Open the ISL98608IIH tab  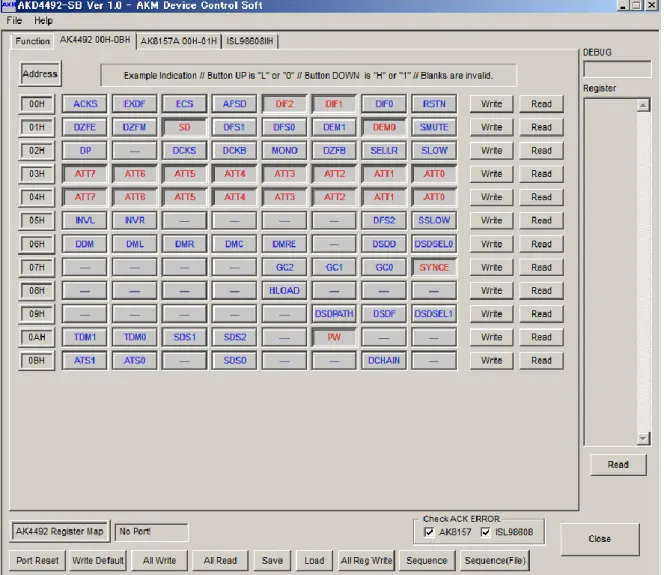tap(249, 41)
